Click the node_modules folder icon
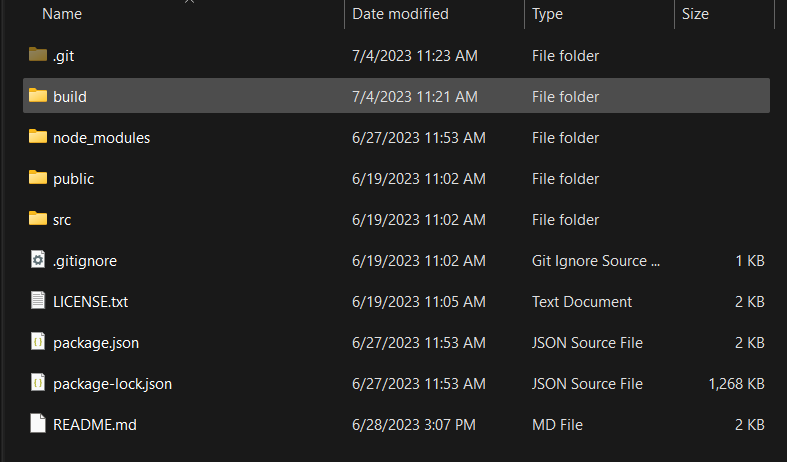 (x=38, y=137)
